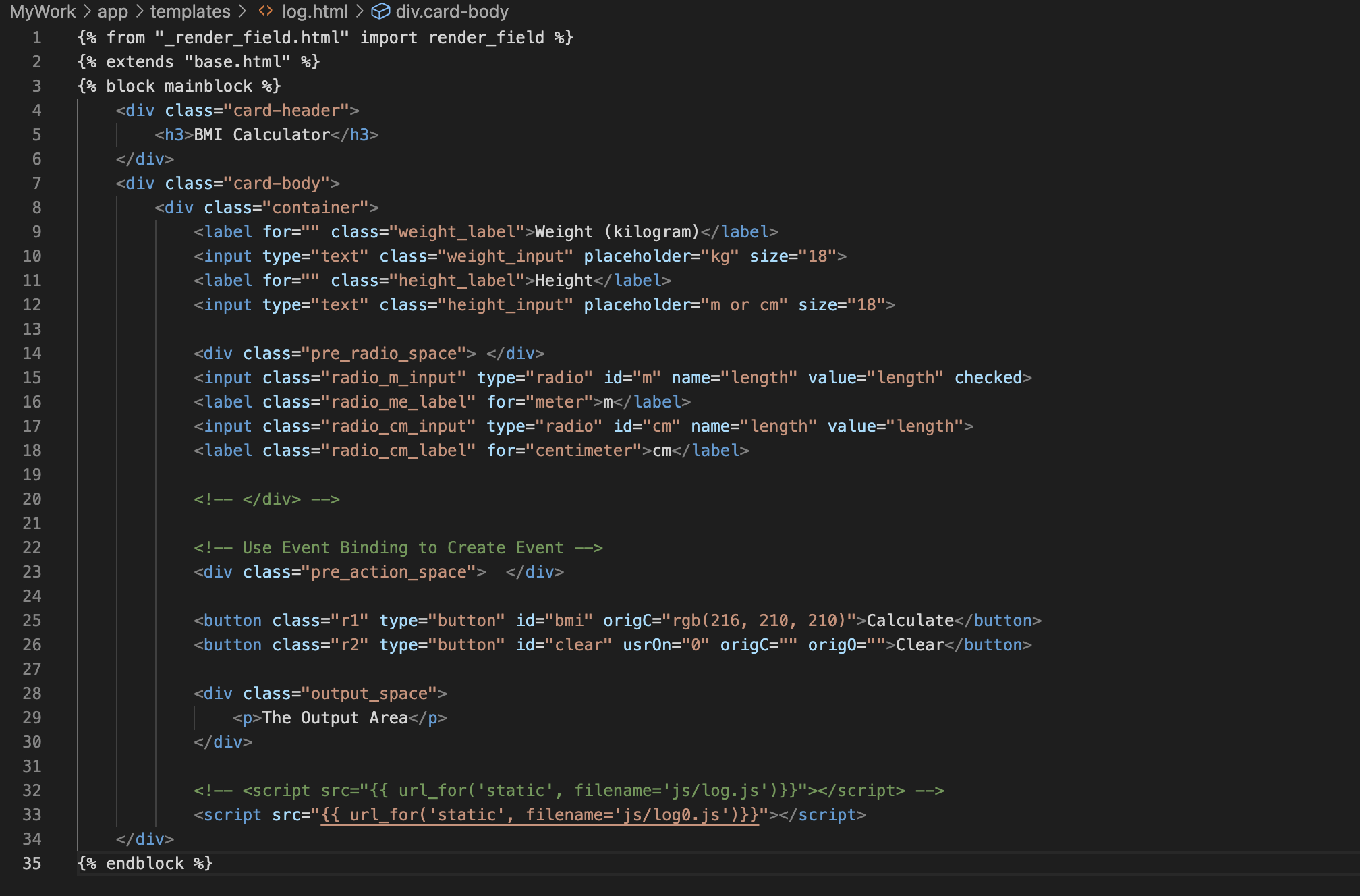Click the chevron after templates breadcrumb
Image resolution: width=1360 pixels, height=896 pixels.
point(243,11)
